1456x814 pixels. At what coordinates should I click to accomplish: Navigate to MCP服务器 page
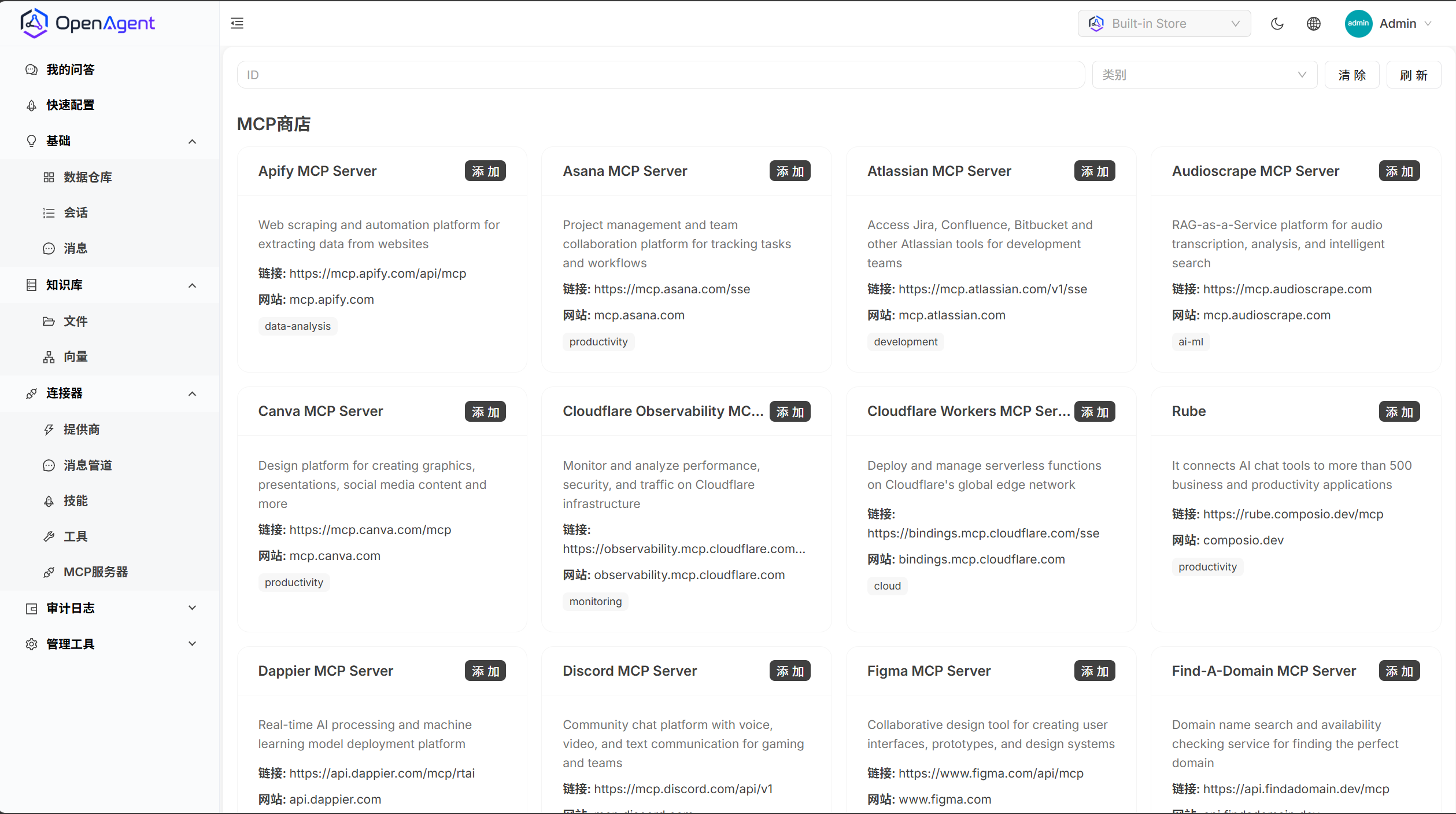[110, 572]
